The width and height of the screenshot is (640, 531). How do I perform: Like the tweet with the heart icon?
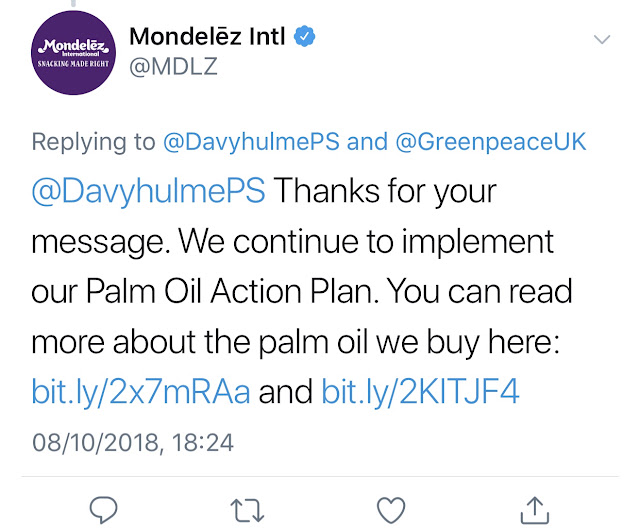391,510
